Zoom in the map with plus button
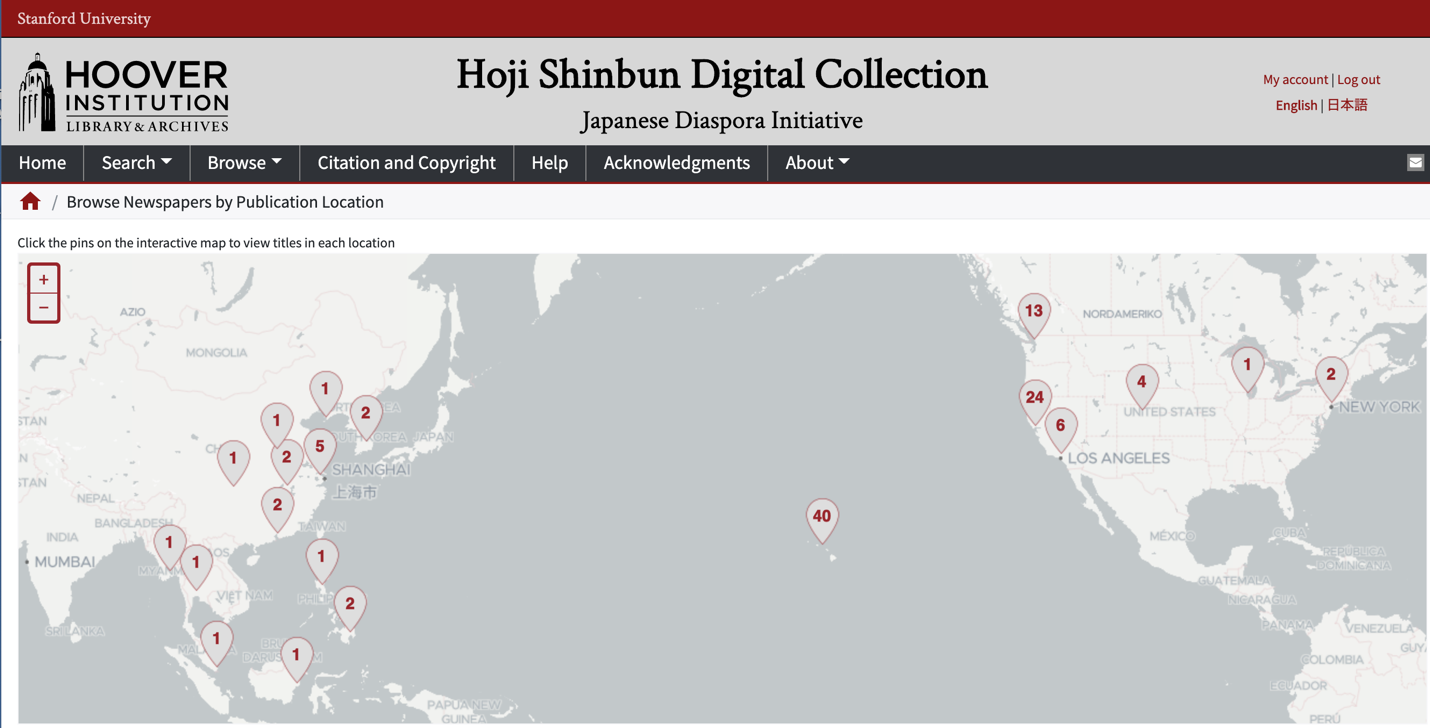Screen dimensions: 1430x728 pos(44,280)
